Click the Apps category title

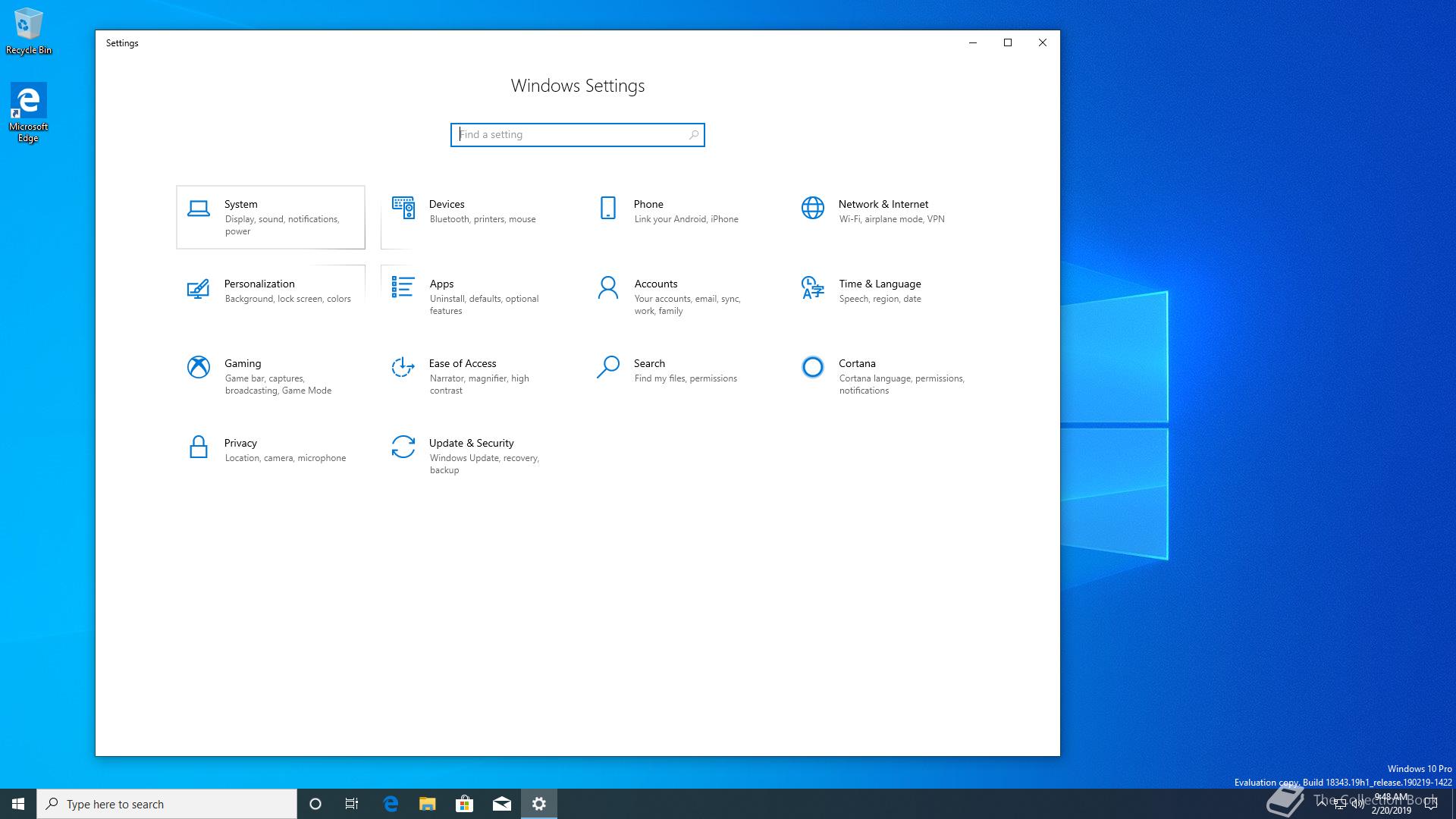tap(441, 284)
